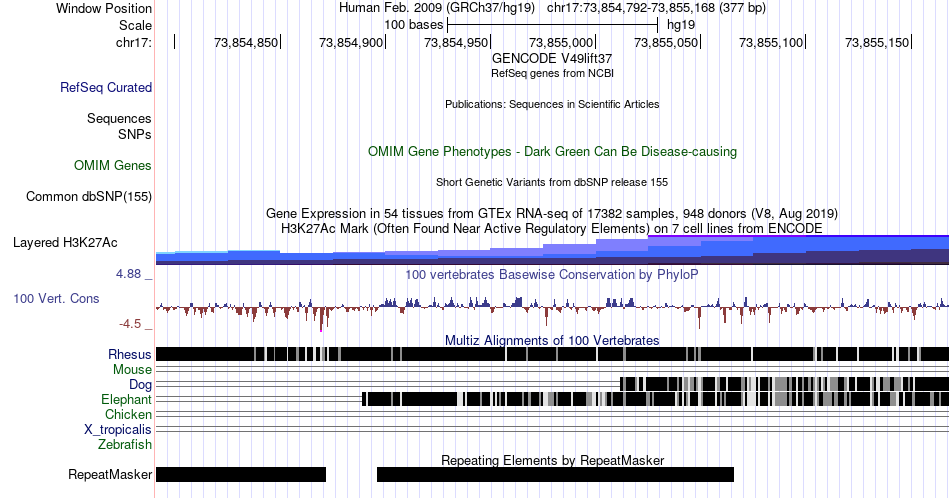Image resolution: width=950 pixels, height=498 pixels.
Task: Click the second, longer RepeatMasker block
Action: [556, 474]
